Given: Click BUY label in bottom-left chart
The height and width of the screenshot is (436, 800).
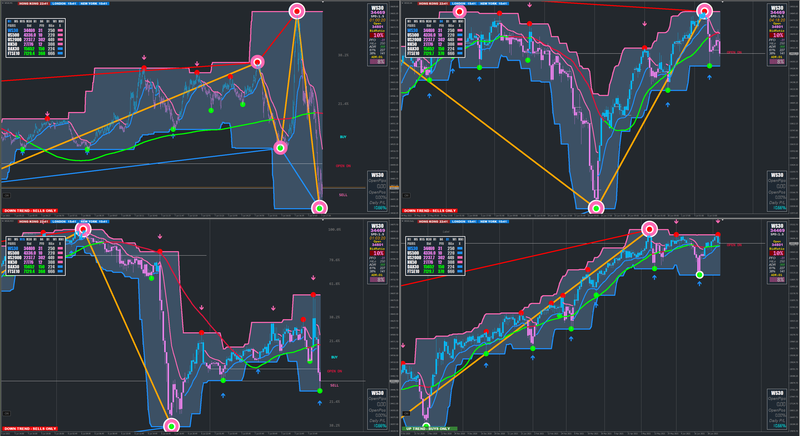Looking at the screenshot, I should pos(335,357).
